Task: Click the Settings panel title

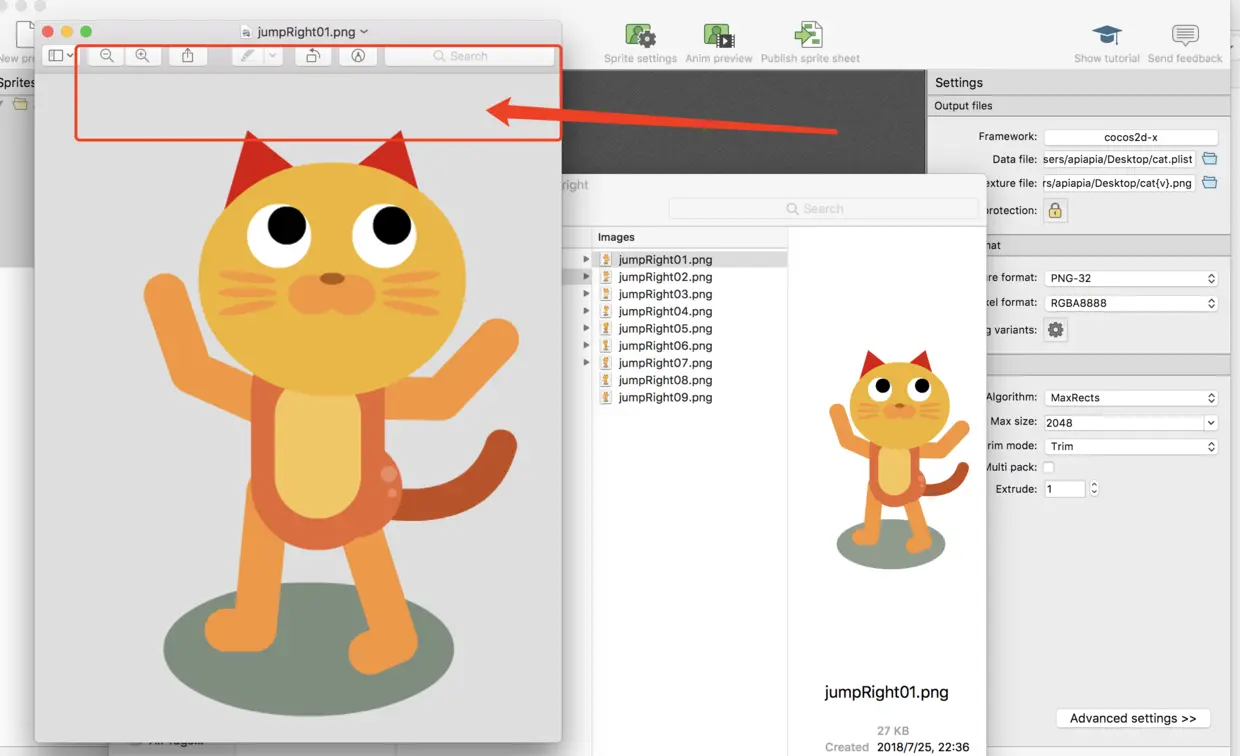Action: pos(958,83)
